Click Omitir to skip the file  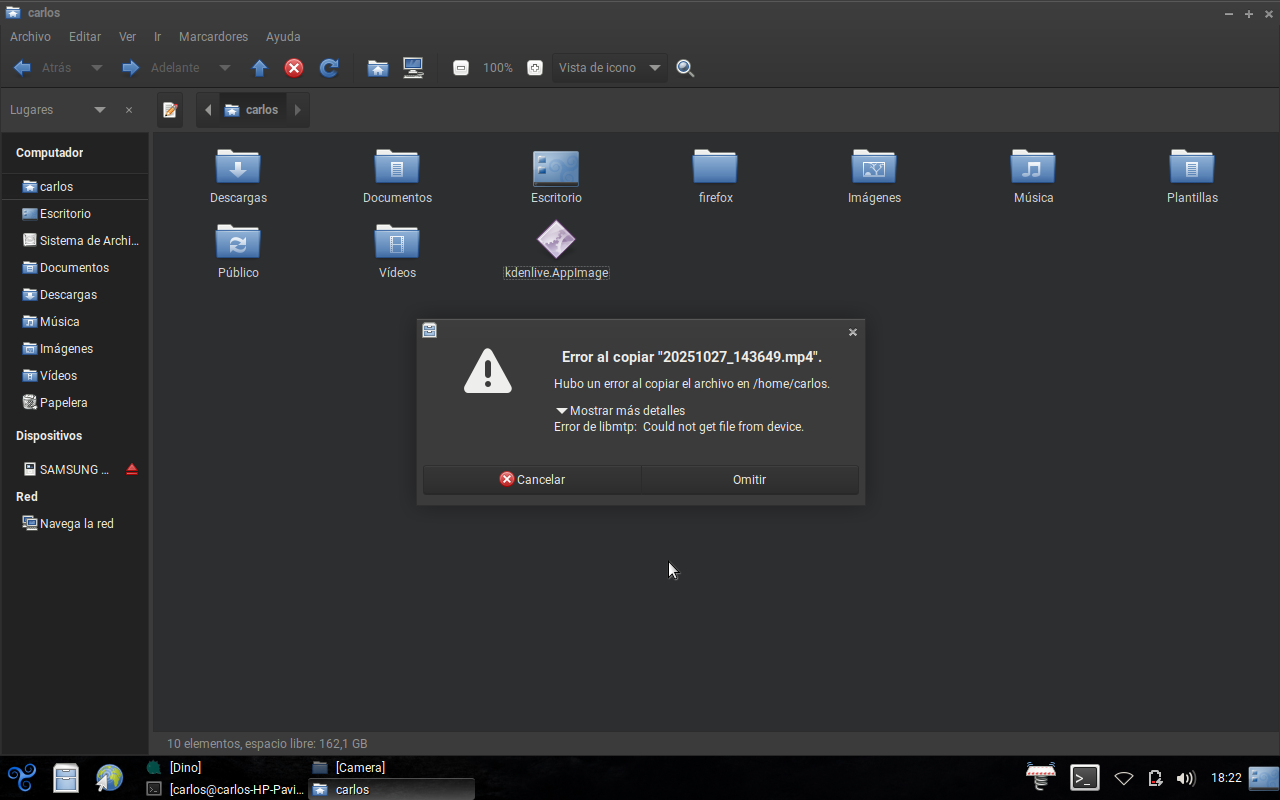(749, 480)
